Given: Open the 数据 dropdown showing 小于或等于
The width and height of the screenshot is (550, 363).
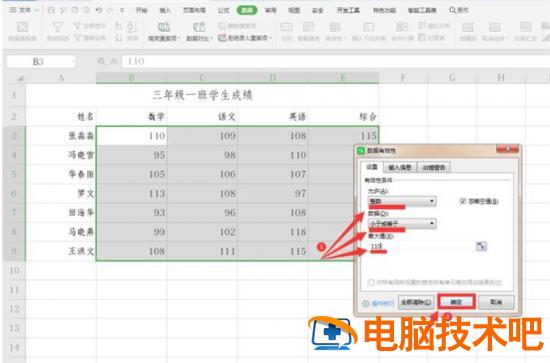Looking at the screenshot, I should pos(402,224).
